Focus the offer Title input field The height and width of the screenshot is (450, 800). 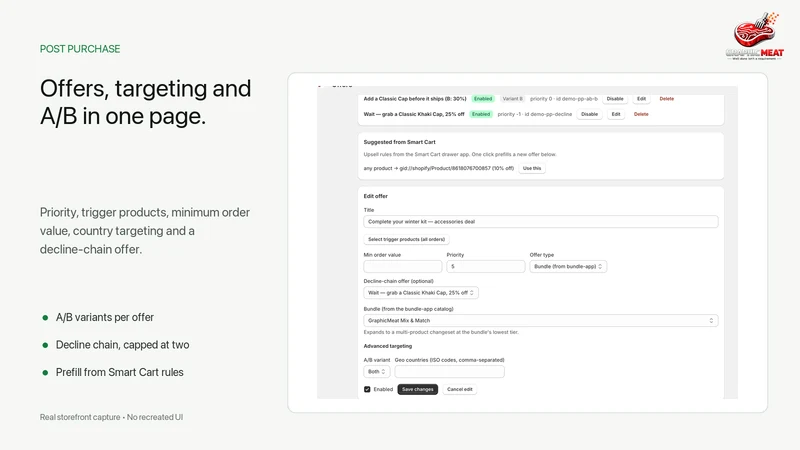(x=541, y=222)
